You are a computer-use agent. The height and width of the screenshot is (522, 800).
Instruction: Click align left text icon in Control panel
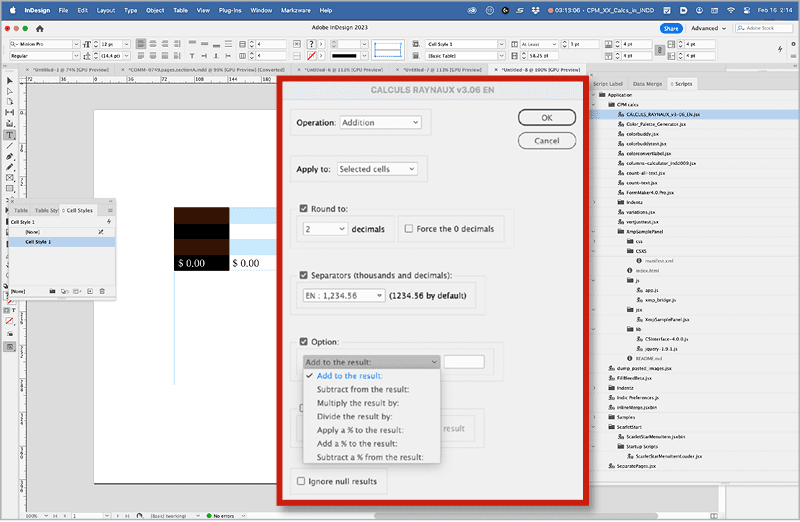click(x=141, y=44)
